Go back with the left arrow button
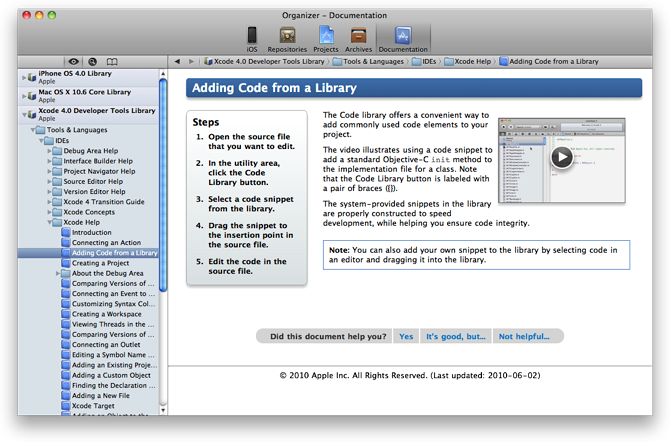Viewport: 670px width, 442px height. 177,62
